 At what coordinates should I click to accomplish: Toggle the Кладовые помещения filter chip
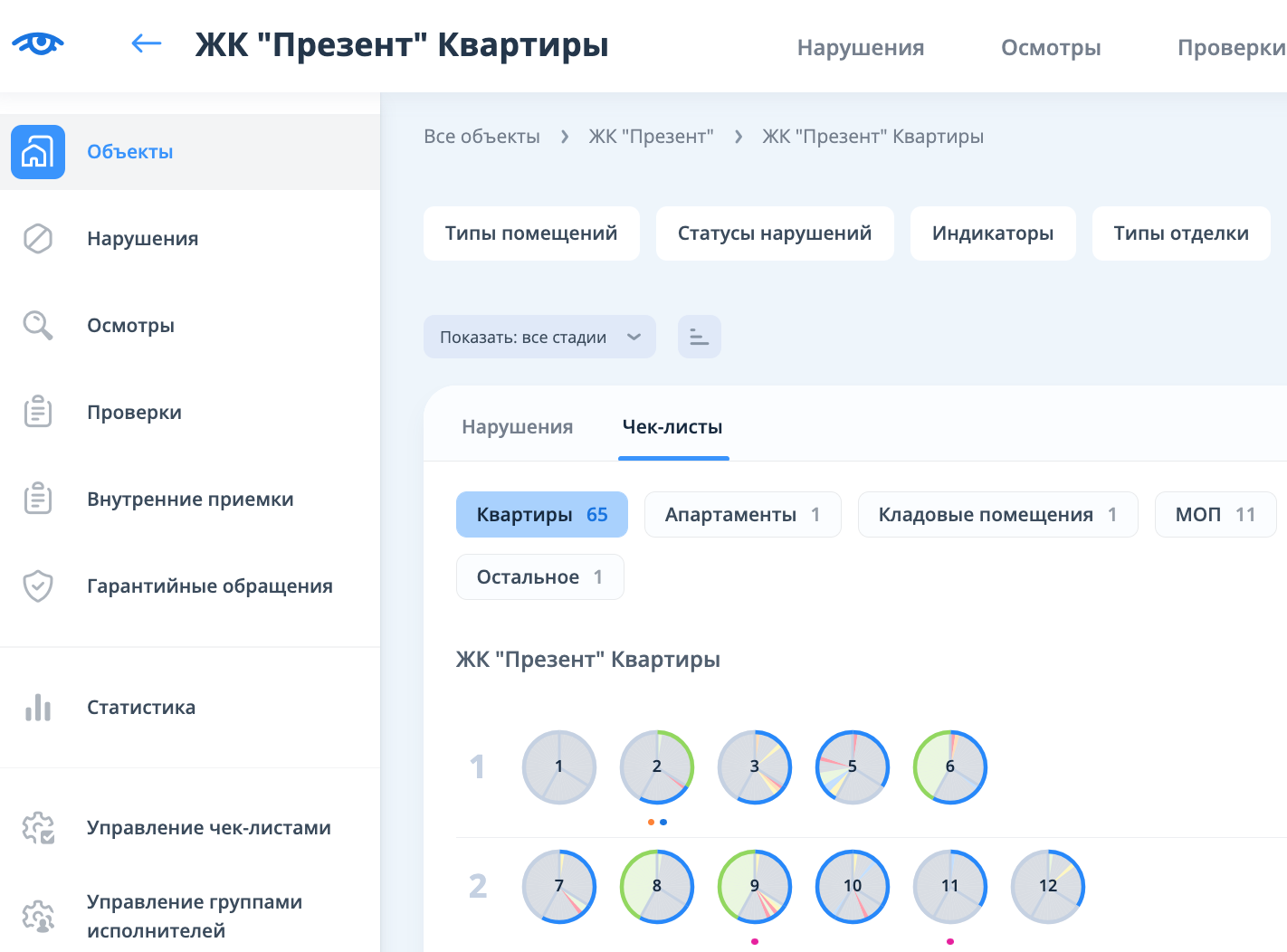(x=996, y=515)
